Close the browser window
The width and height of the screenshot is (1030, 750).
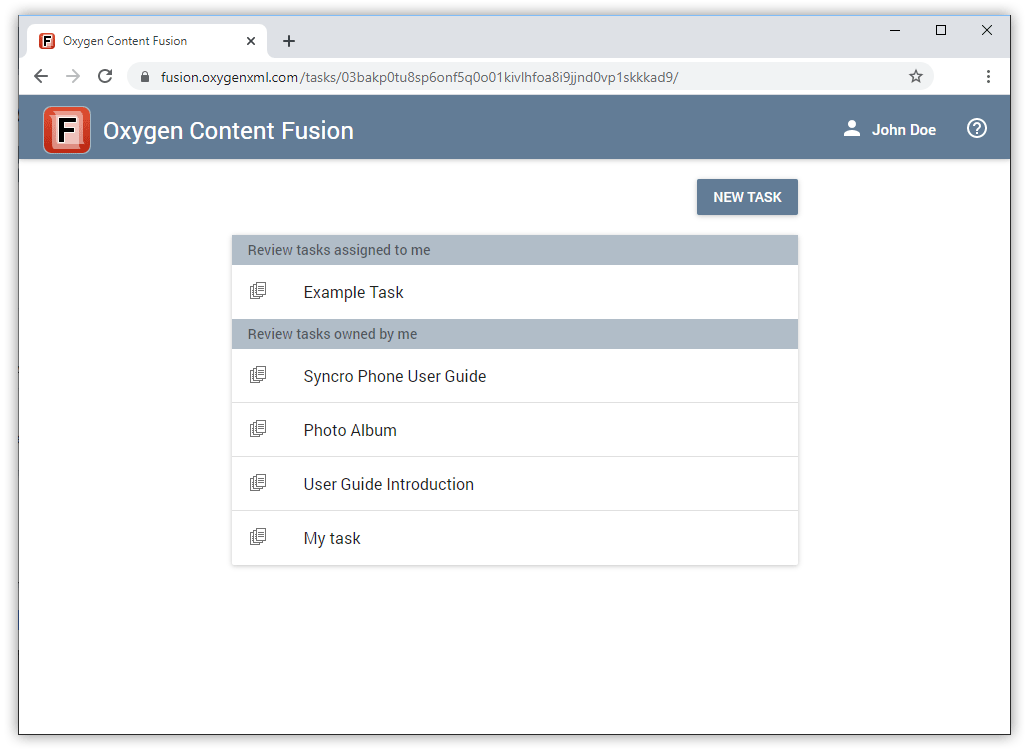pos(987,30)
